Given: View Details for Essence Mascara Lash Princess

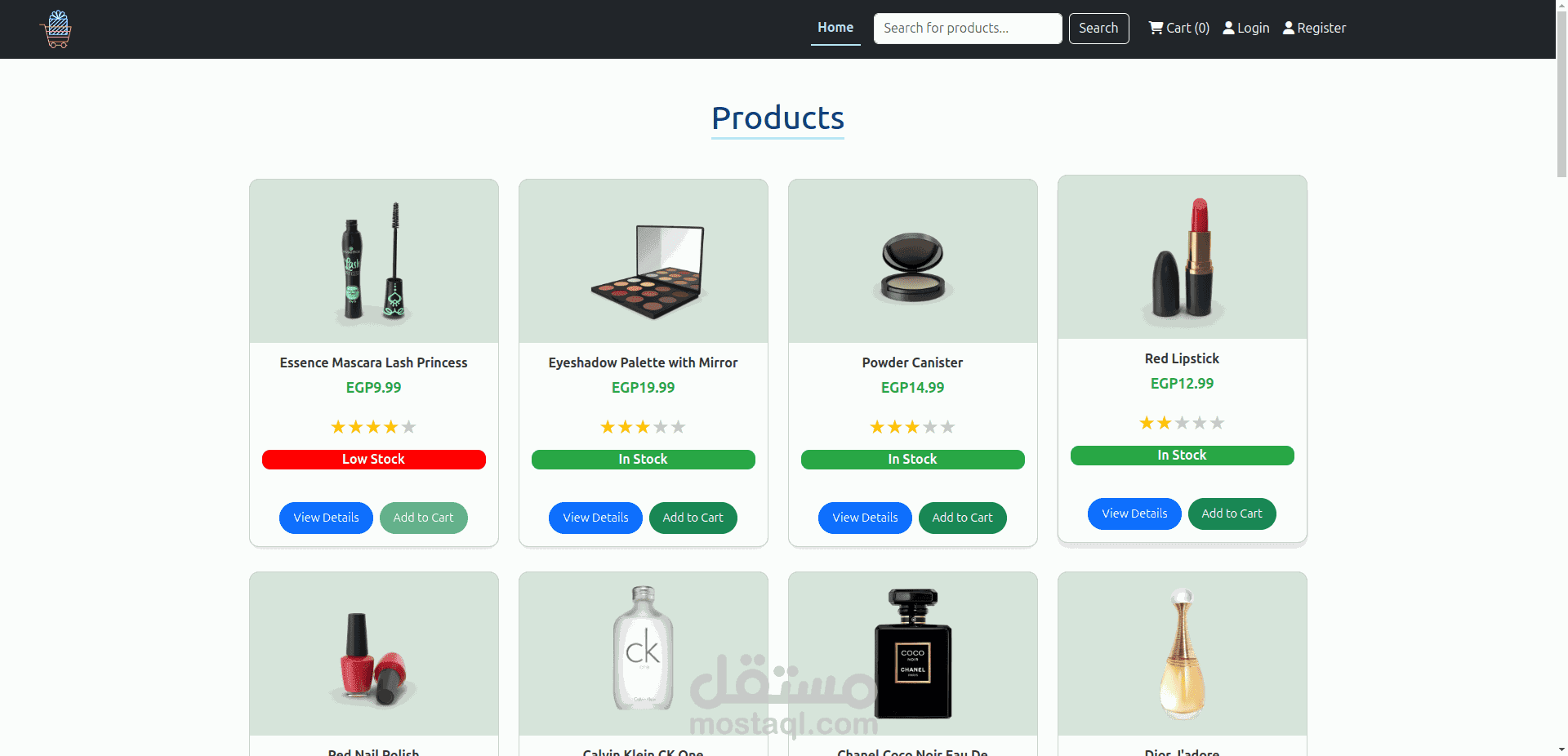Looking at the screenshot, I should [326, 518].
